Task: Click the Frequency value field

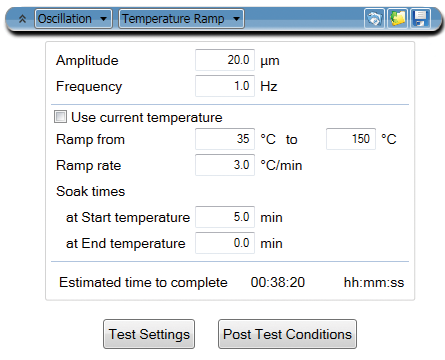Action: tap(225, 86)
